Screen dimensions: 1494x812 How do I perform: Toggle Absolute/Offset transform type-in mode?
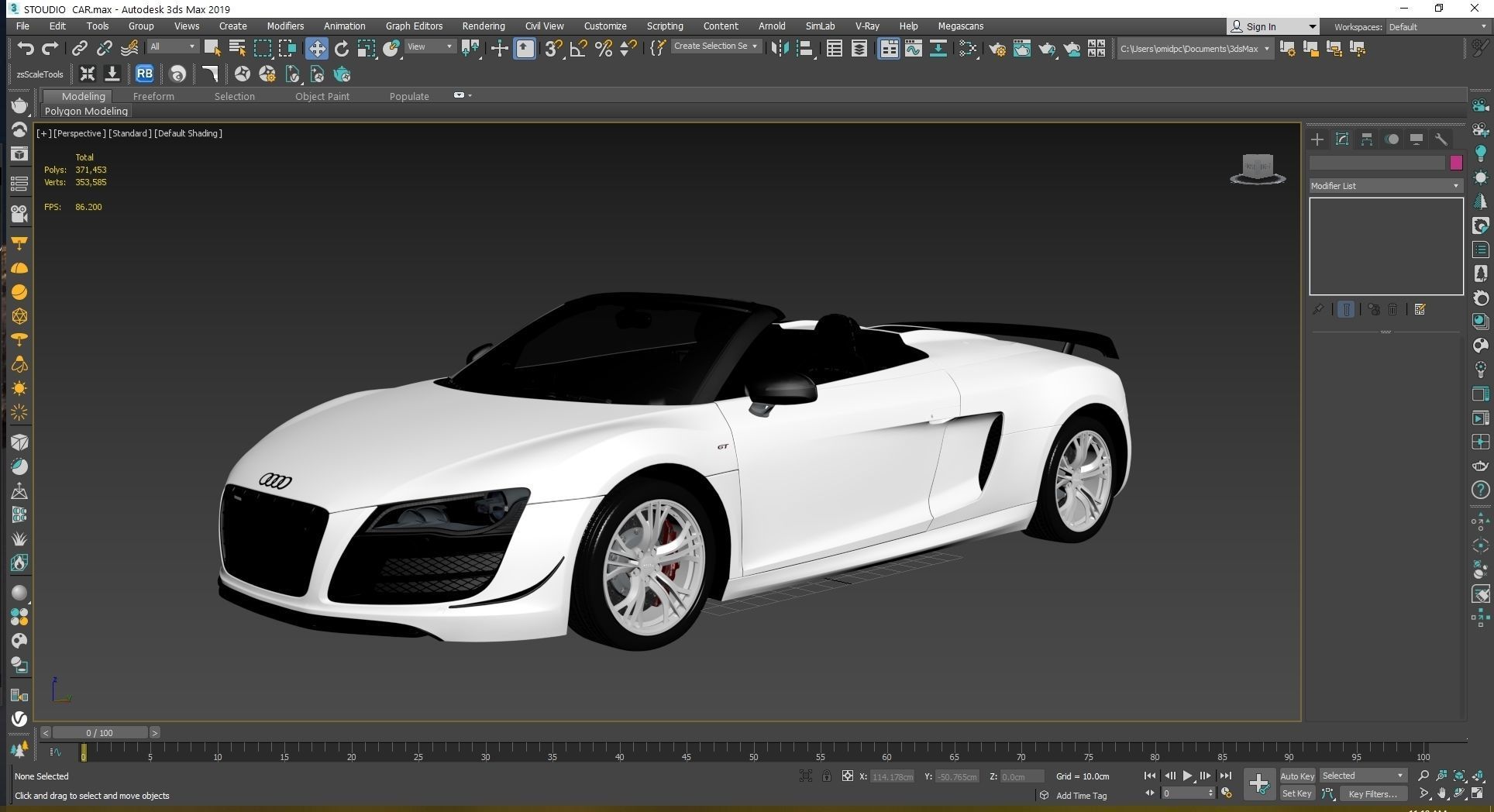848,776
